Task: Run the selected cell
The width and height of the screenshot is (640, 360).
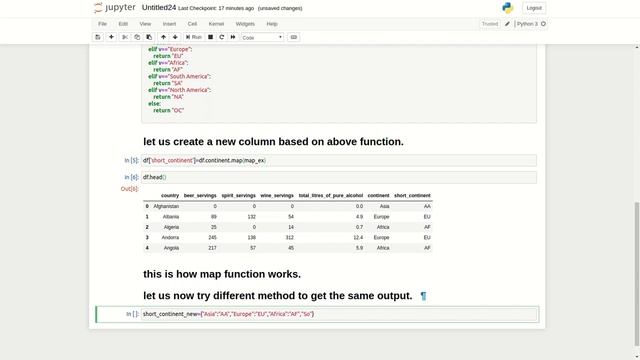Action: [x=193, y=37]
